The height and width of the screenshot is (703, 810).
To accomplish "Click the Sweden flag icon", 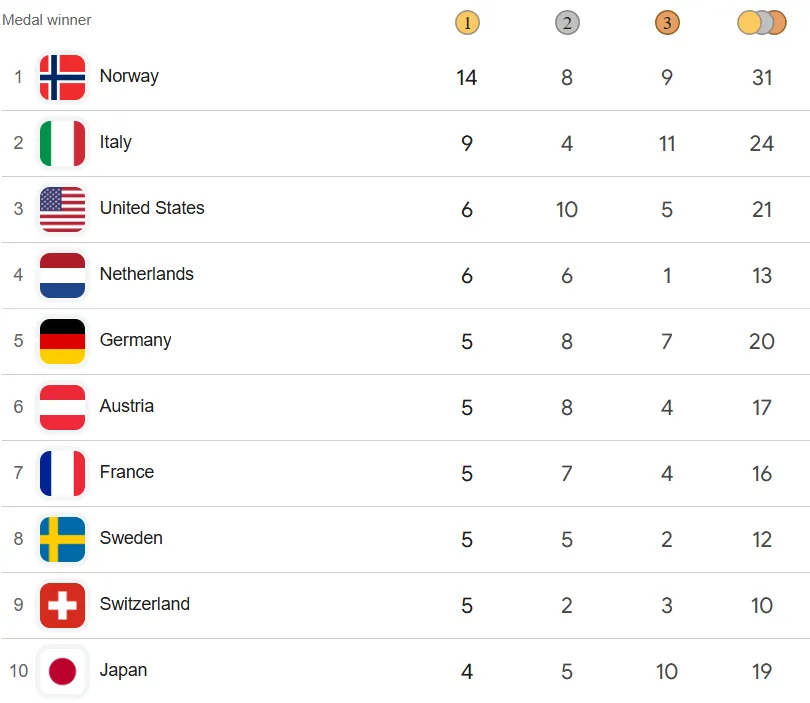I will [x=62, y=539].
